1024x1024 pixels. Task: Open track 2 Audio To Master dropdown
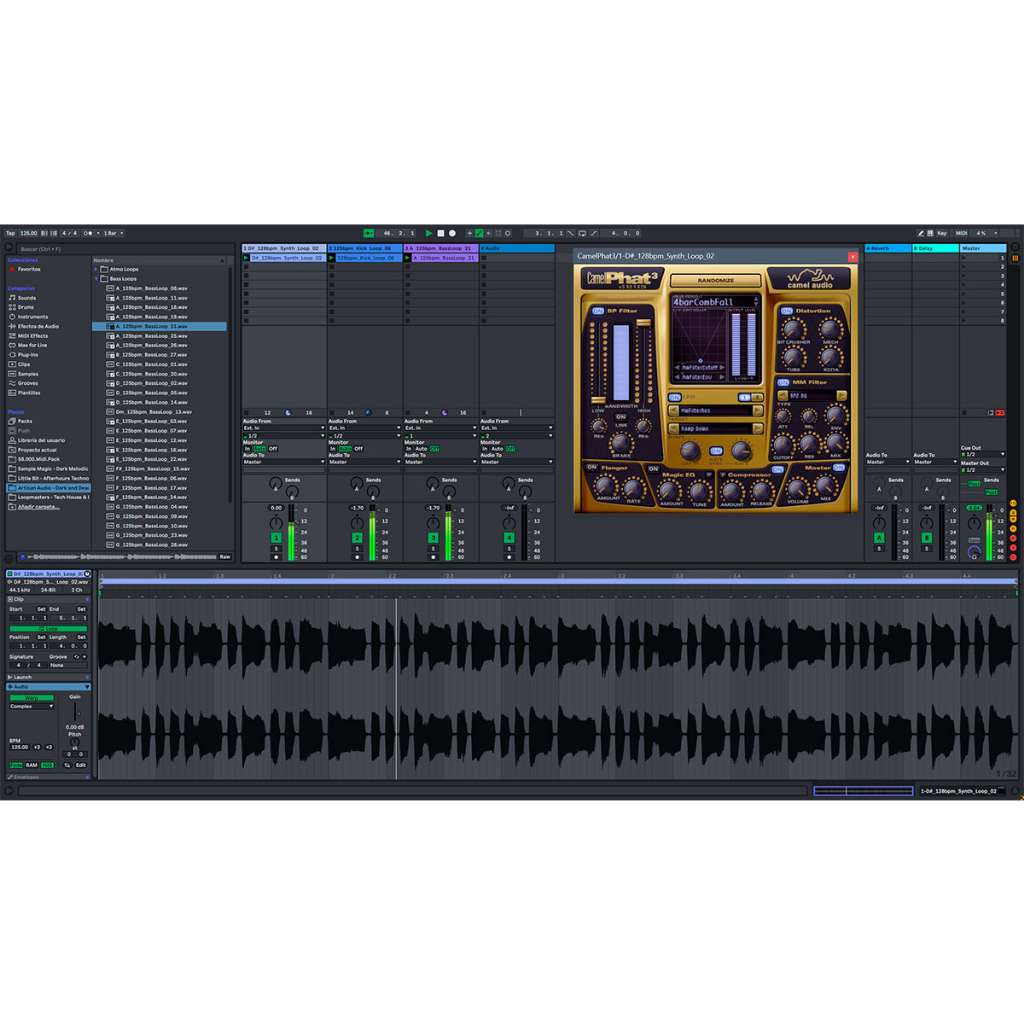364,462
